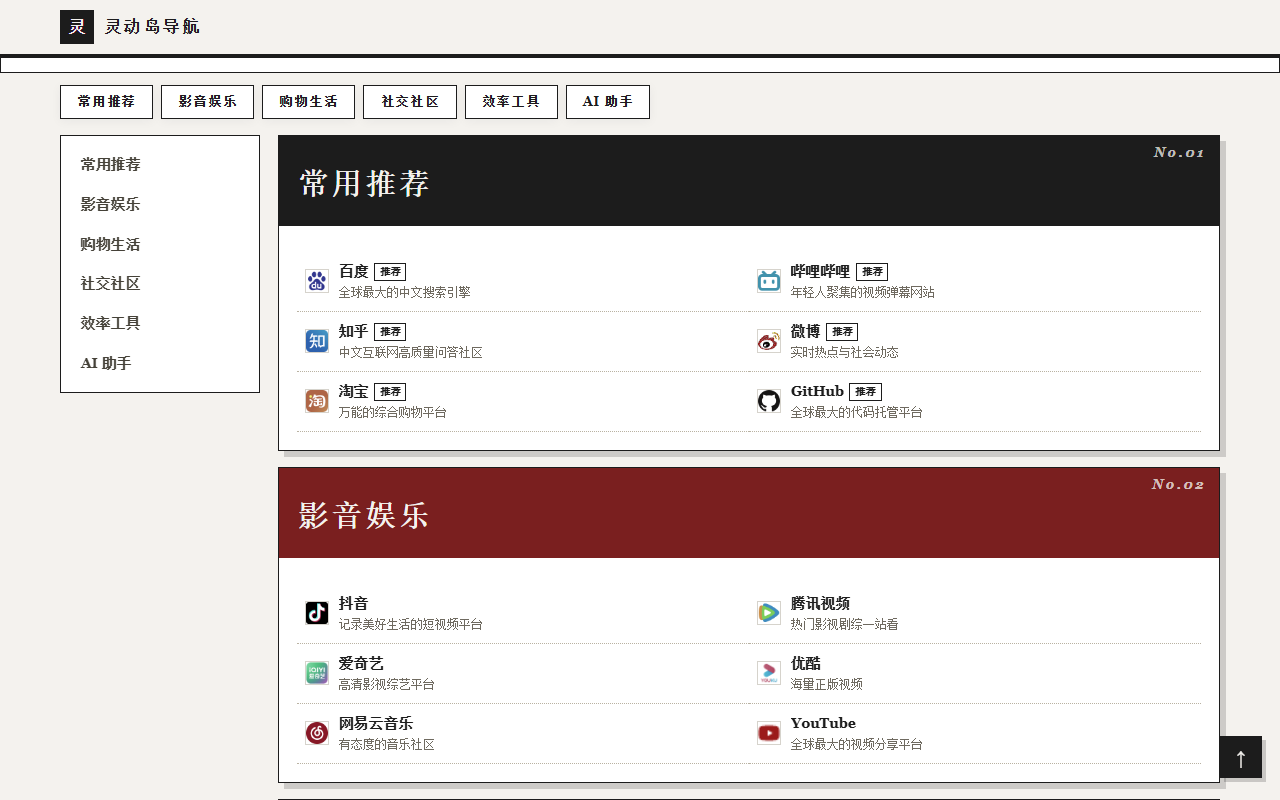Click the 推荐 badge beside 百度
1280x800 pixels.
pos(390,272)
